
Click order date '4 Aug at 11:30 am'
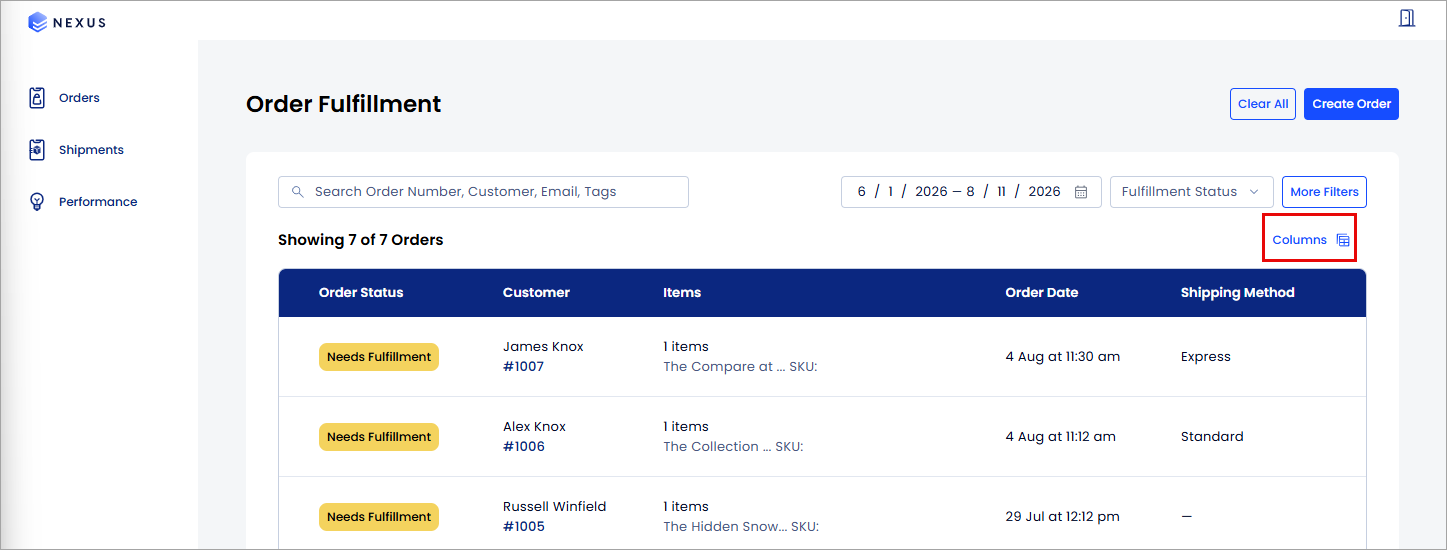pyautogui.click(x=1063, y=357)
